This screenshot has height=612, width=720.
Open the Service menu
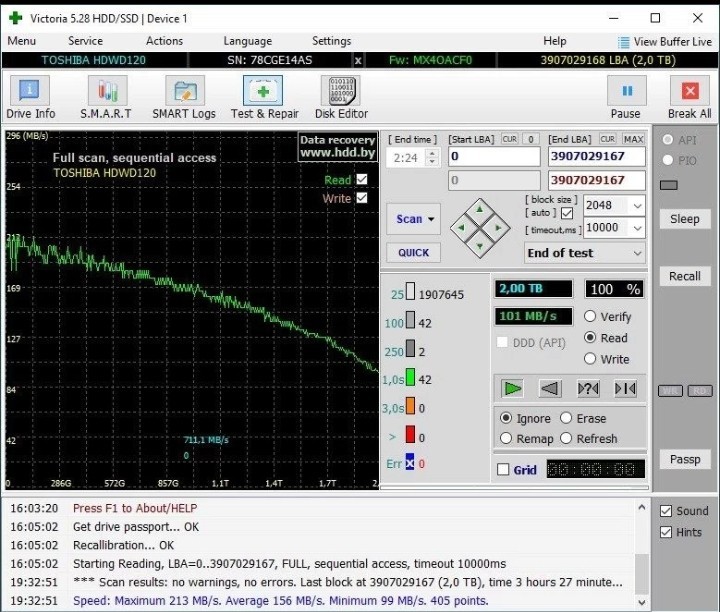coord(85,41)
